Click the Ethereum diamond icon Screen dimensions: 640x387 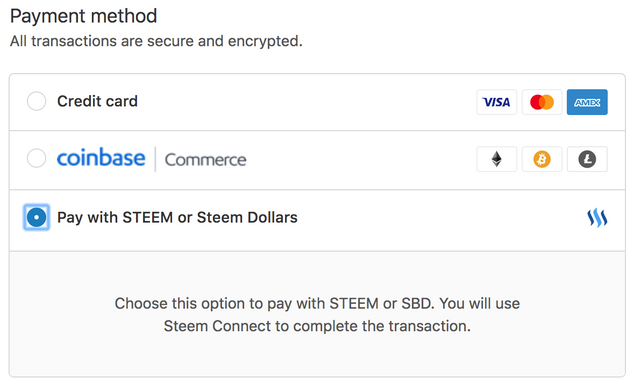496,159
